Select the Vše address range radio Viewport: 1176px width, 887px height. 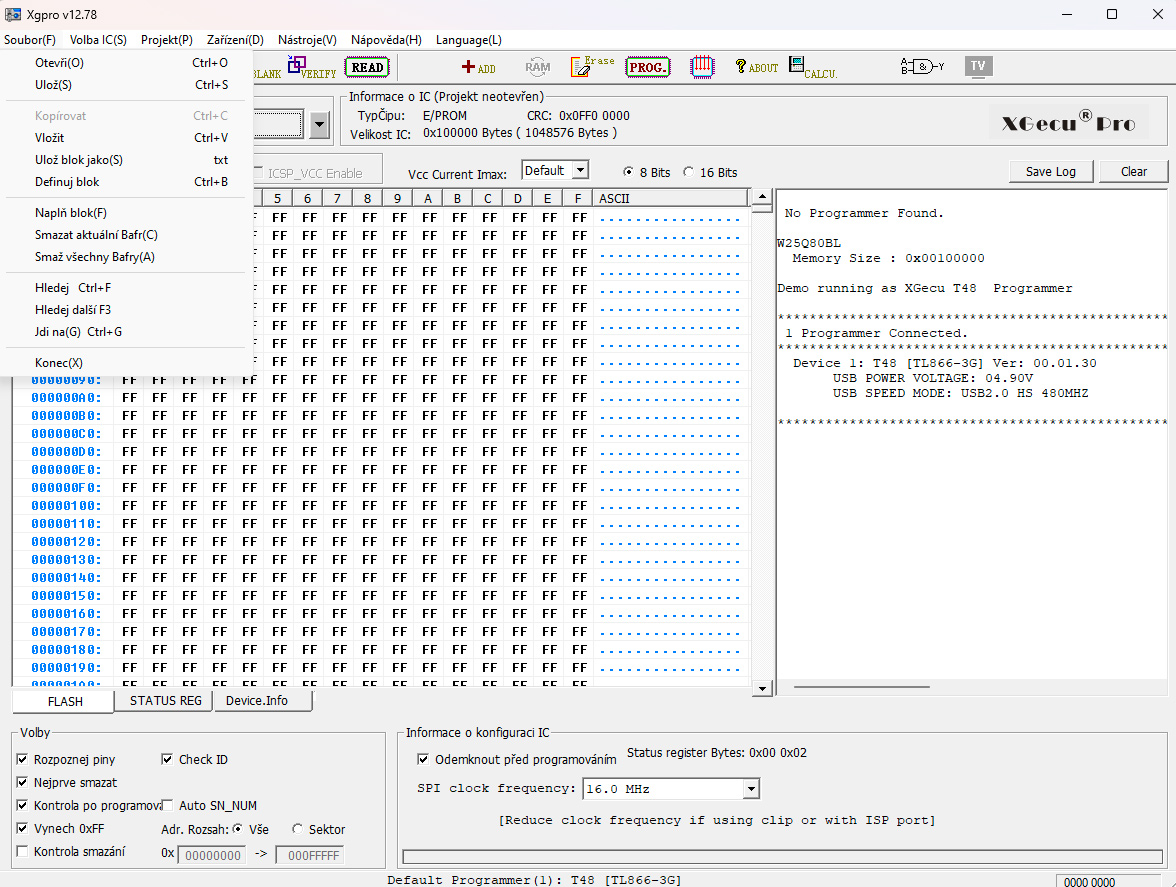[x=238, y=829]
